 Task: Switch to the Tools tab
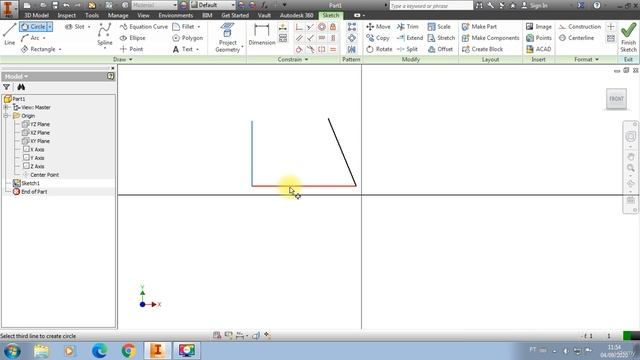point(92,15)
